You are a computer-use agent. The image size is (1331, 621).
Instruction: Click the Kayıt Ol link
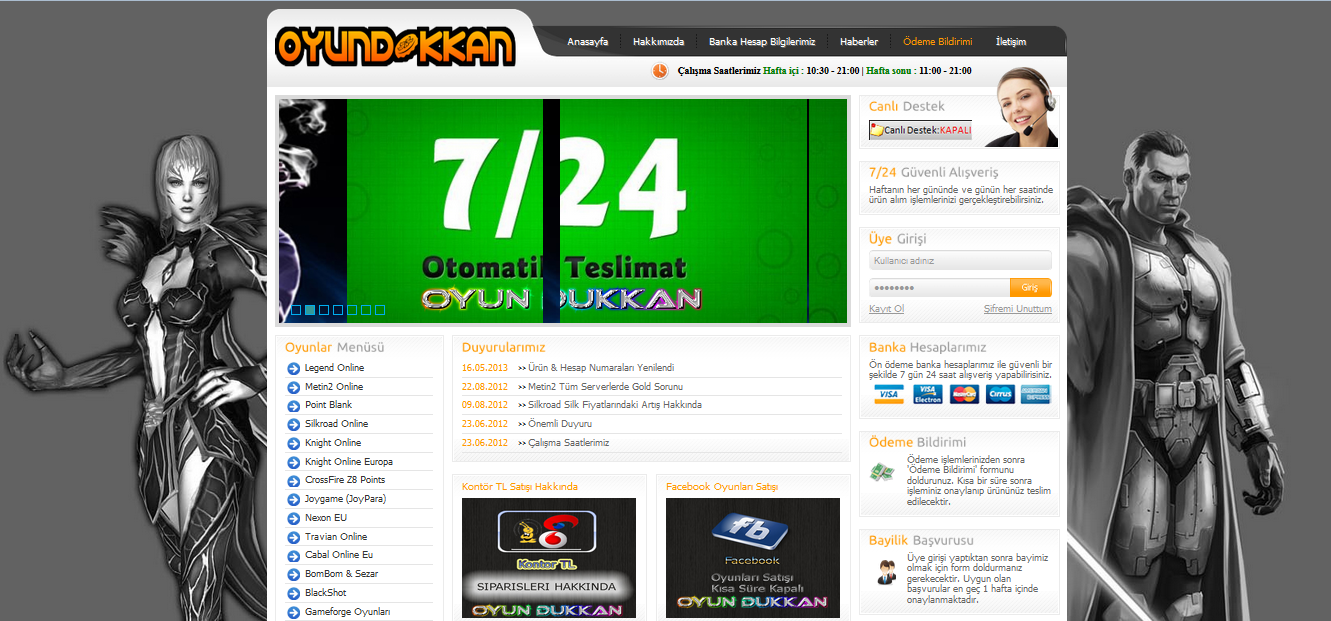point(886,309)
